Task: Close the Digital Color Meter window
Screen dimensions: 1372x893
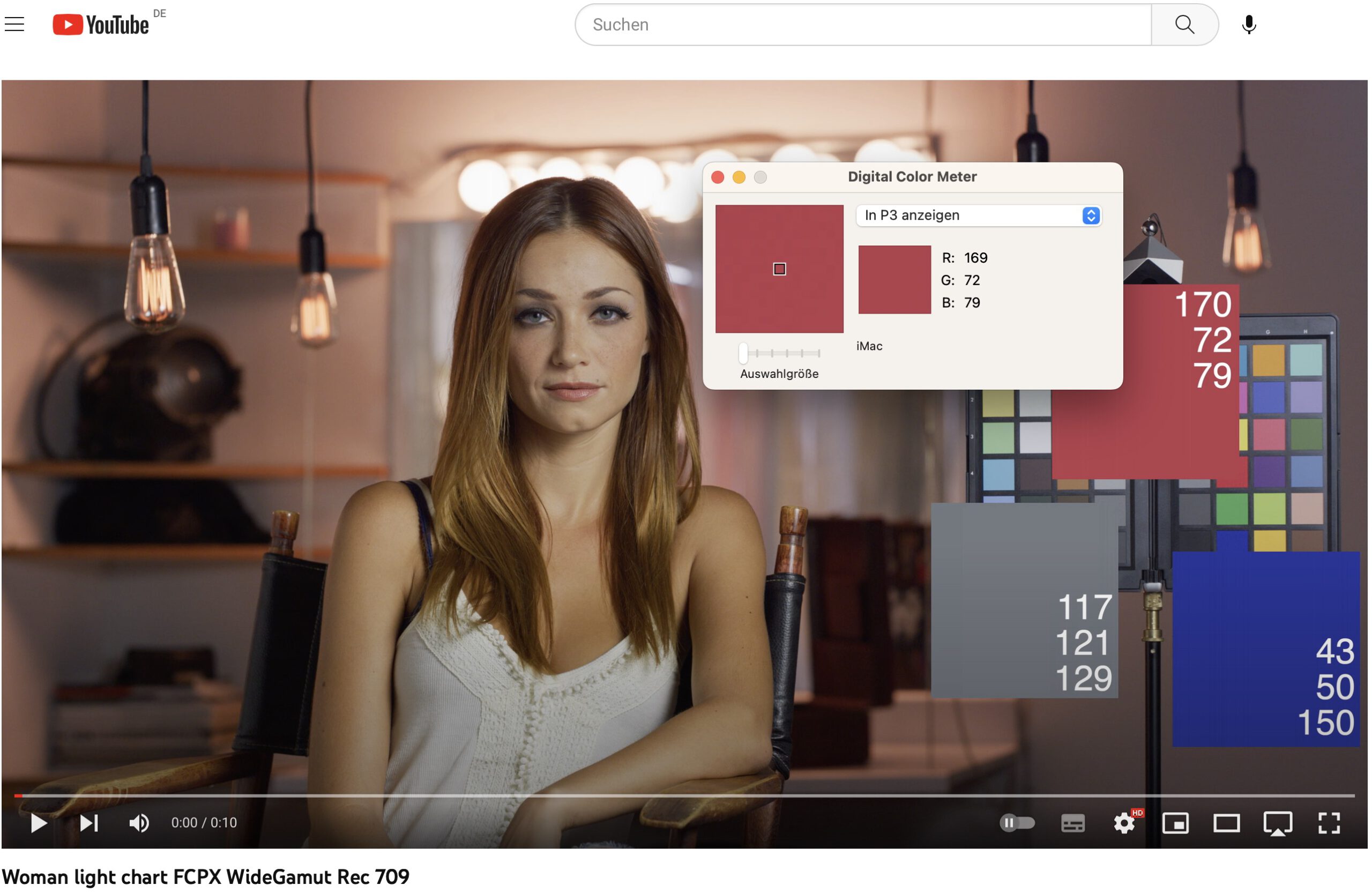Action: coord(718,177)
